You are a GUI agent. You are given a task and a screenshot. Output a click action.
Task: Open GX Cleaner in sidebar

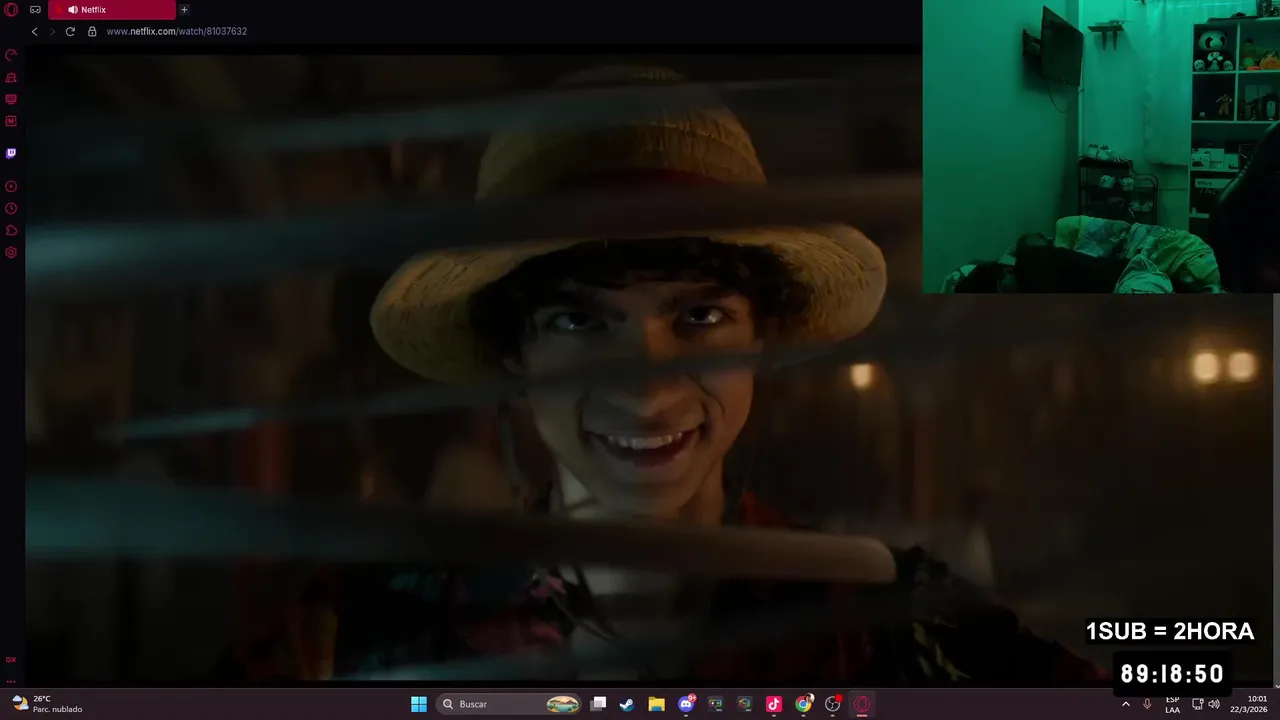pos(11,77)
